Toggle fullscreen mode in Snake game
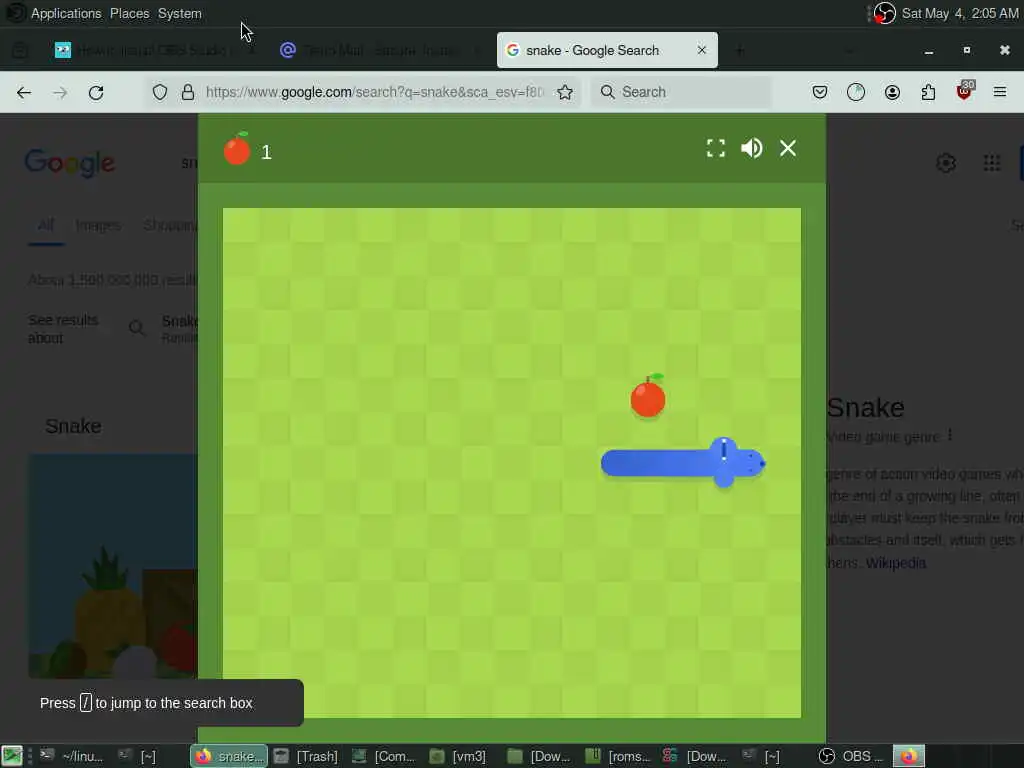The height and width of the screenshot is (768, 1024). pos(716,148)
